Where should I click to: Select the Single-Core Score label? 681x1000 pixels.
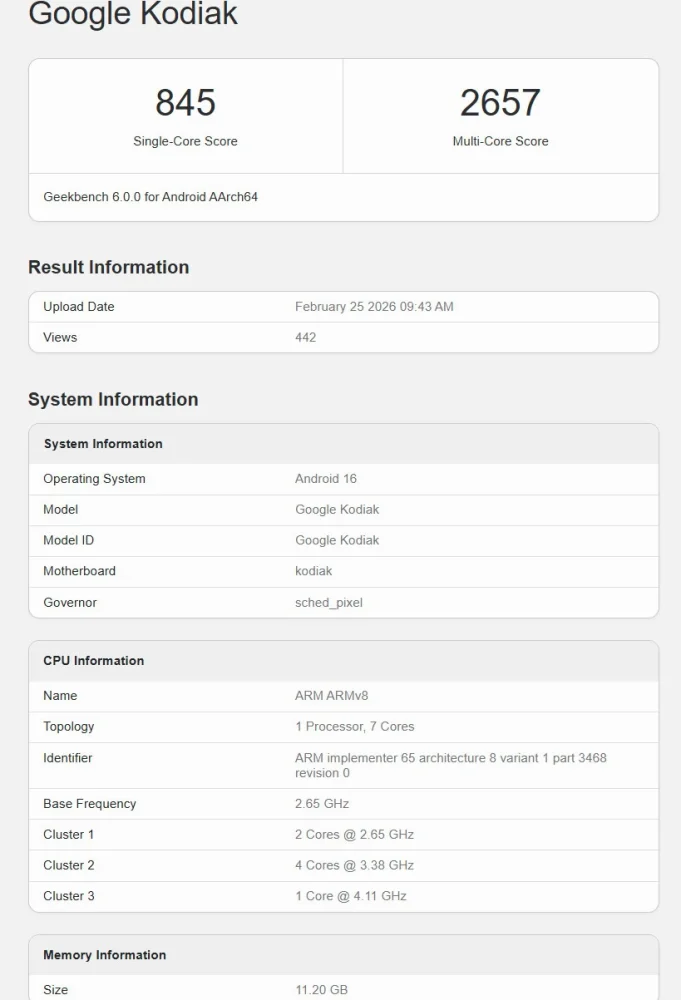click(185, 141)
